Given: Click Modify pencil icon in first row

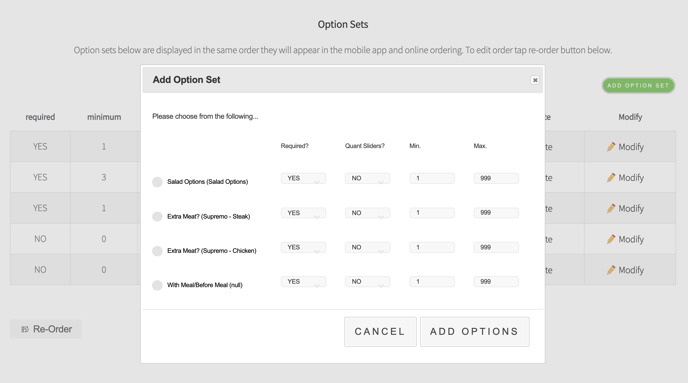Looking at the screenshot, I should tap(611, 147).
